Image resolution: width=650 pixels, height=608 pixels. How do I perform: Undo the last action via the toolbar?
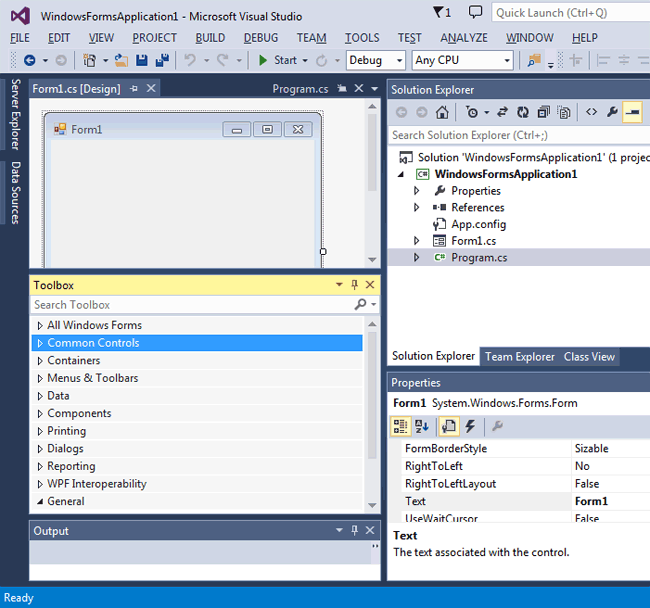coord(190,61)
